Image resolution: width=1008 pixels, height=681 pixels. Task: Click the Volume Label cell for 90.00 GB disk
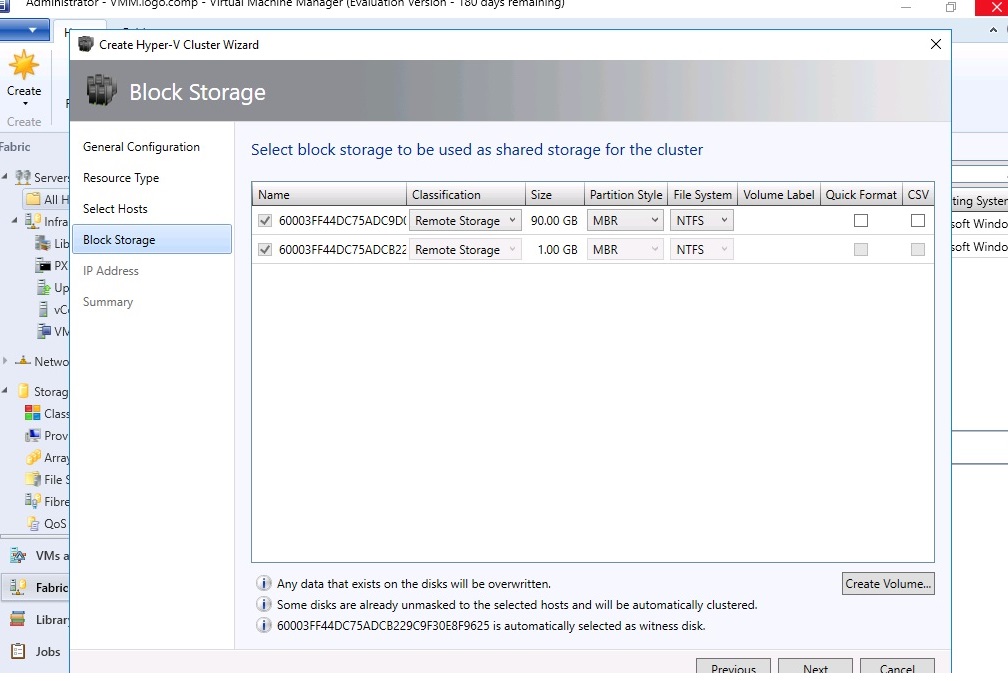coord(778,221)
